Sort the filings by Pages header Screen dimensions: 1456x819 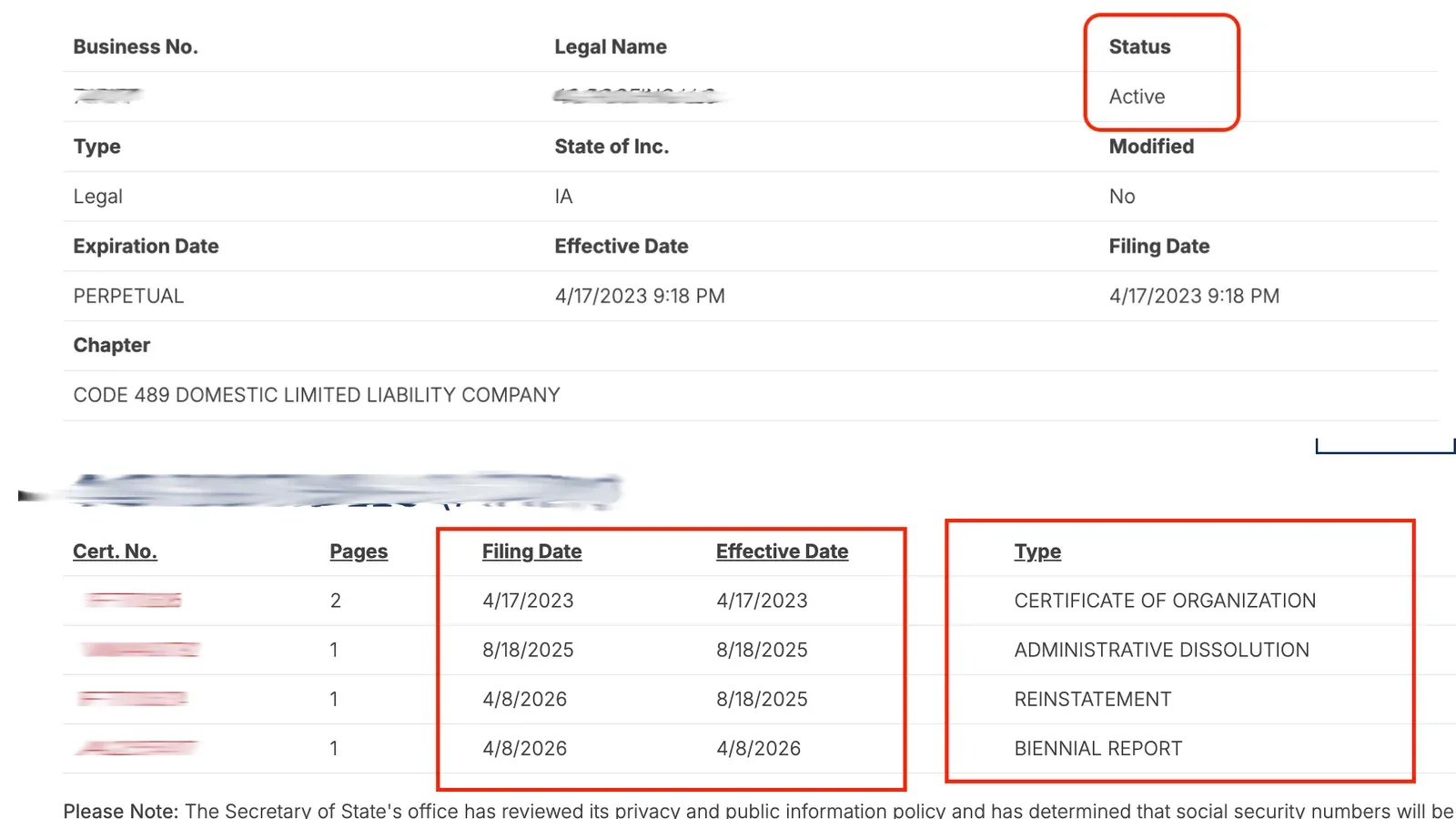(359, 551)
